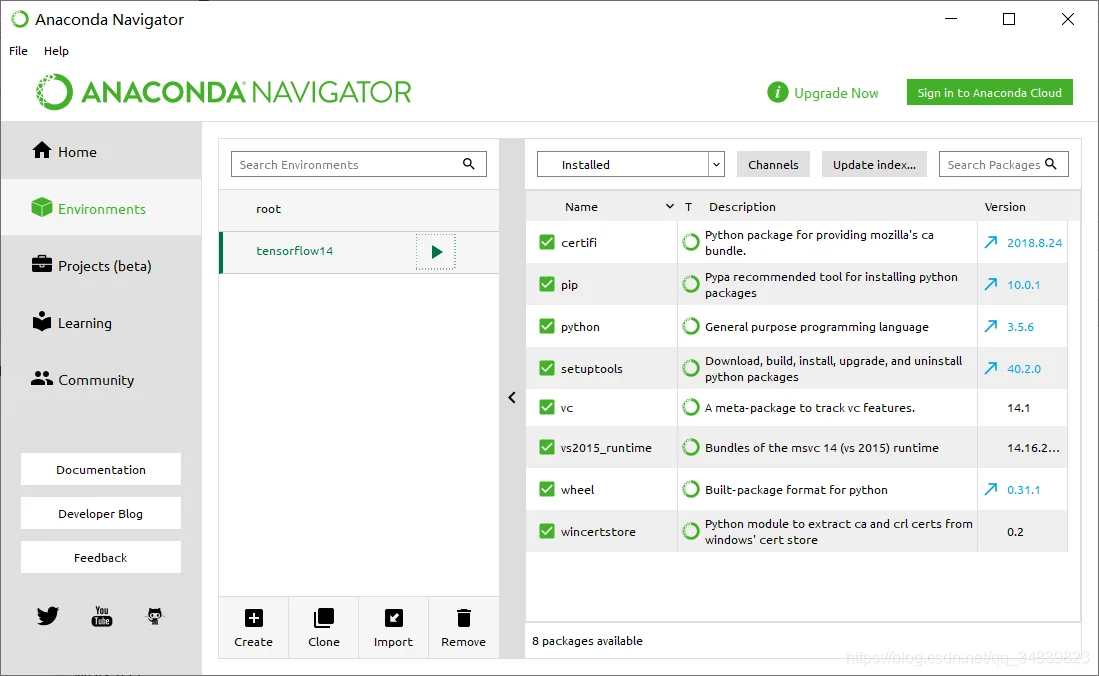Click the package type icon for python
The width and height of the screenshot is (1099, 676).
point(690,327)
